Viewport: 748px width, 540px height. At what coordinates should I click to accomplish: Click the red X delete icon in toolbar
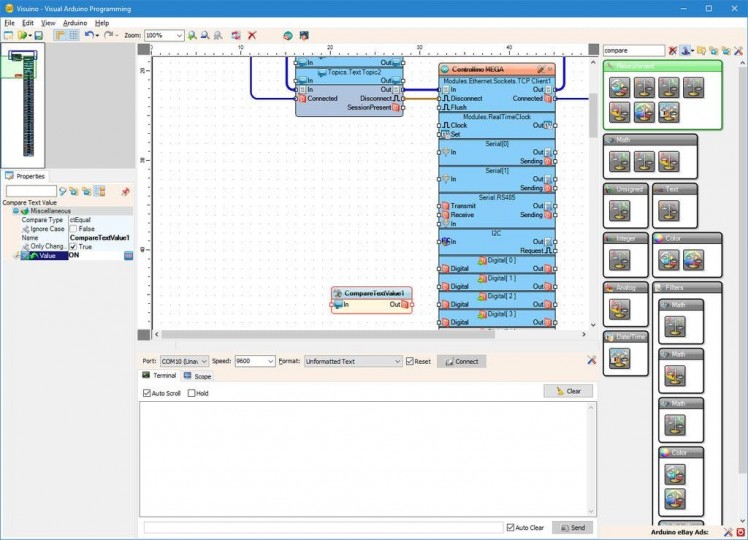(252, 35)
